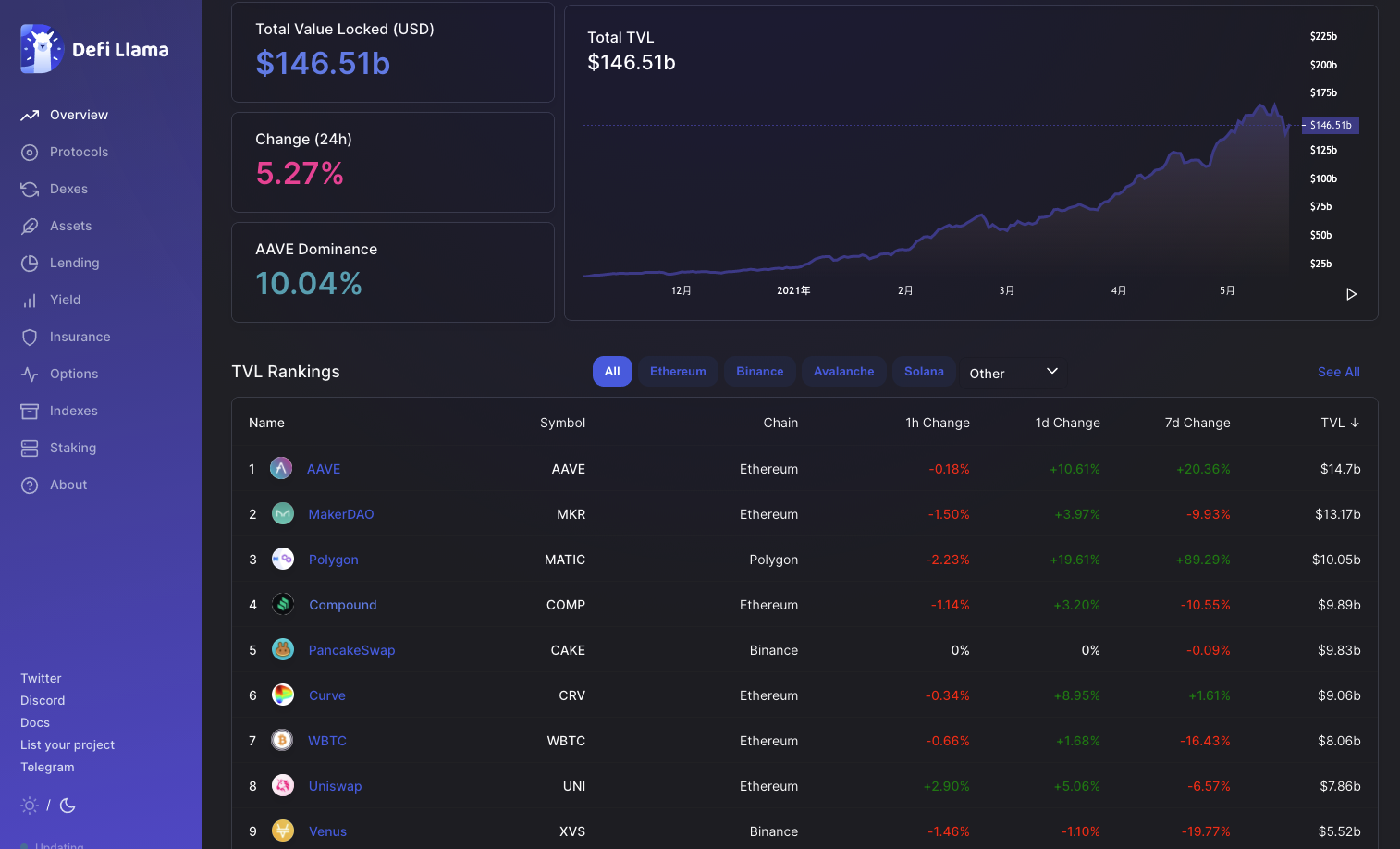Click the Staking server icon
1400x849 pixels.
click(x=30, y=449)
